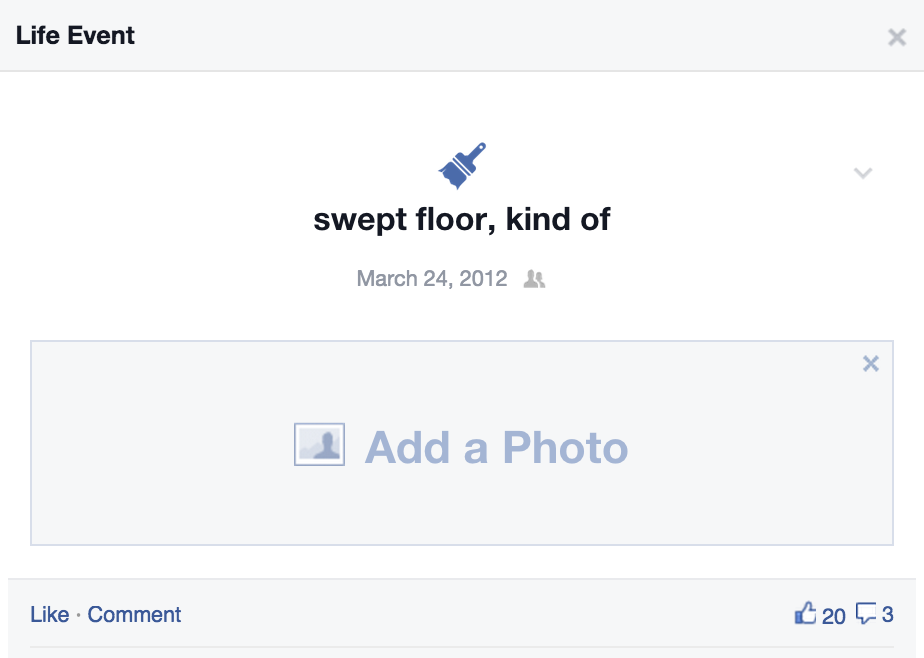The height and width of the screenshot is (658, 924).
Task: Show the 3 comments count
Action: pos(887,614)
